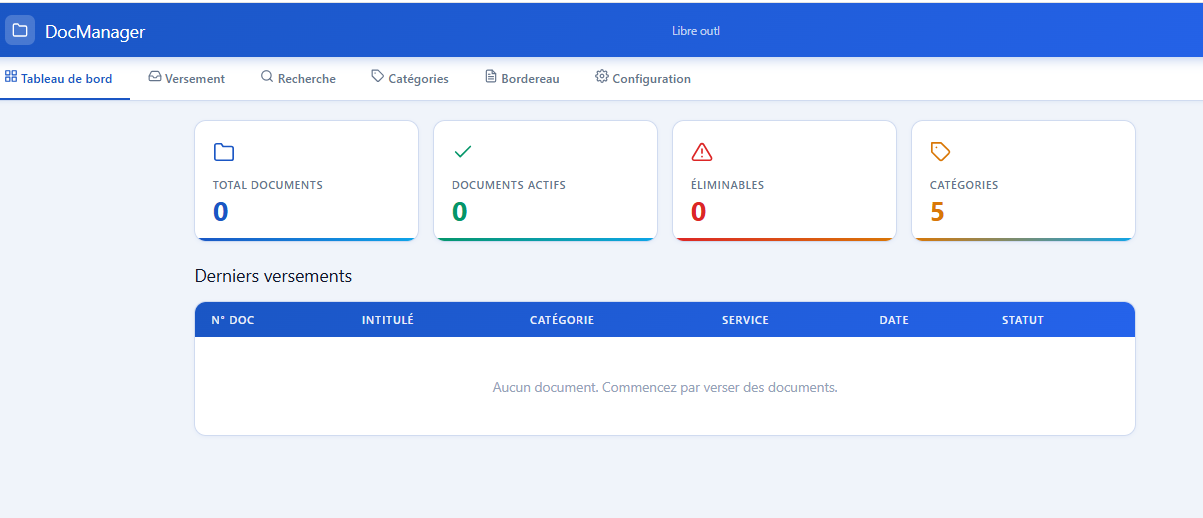Click the Versement inbox icon
Screen dimensions: 1203x518
pyautogui.click(x=155, y=77)
